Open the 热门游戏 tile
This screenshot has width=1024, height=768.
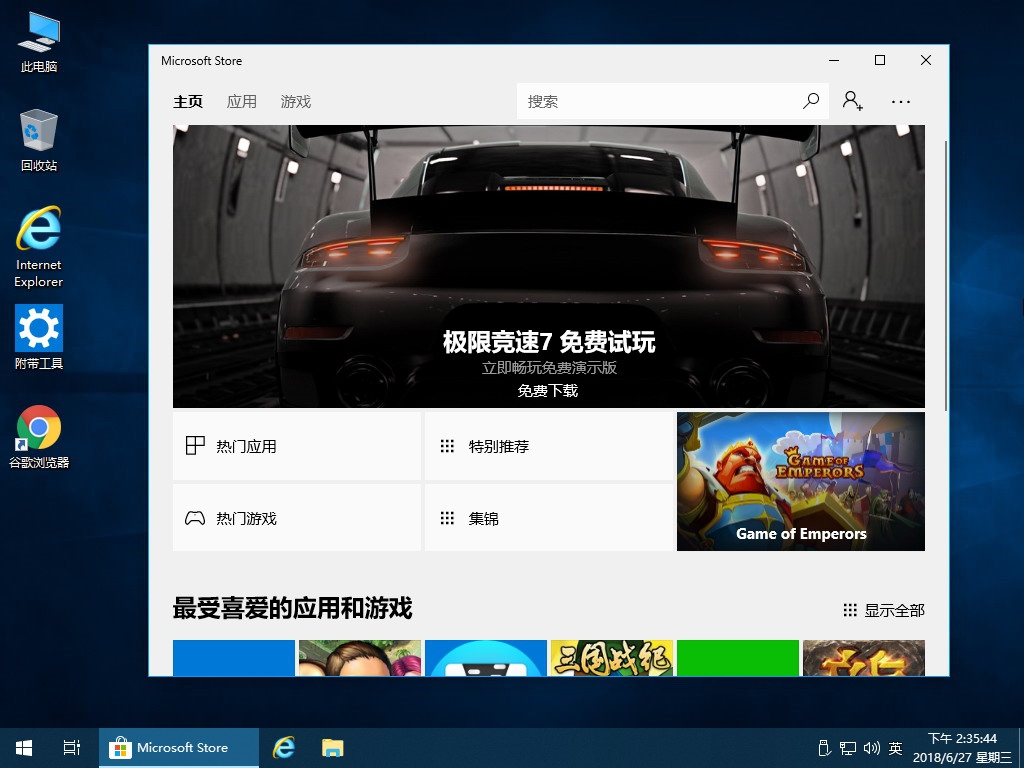tap(296, 517)
